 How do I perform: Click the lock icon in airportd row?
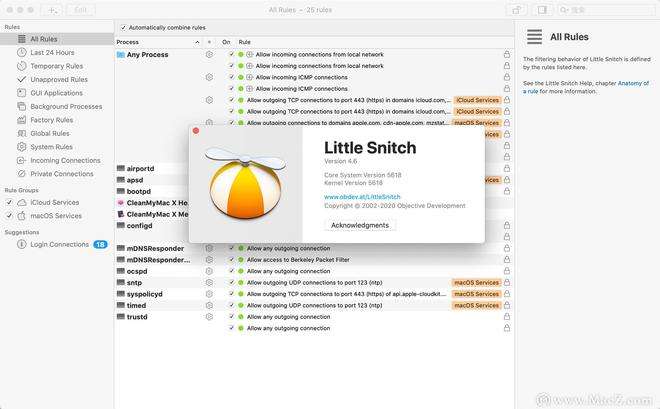[x=507, y=168]
